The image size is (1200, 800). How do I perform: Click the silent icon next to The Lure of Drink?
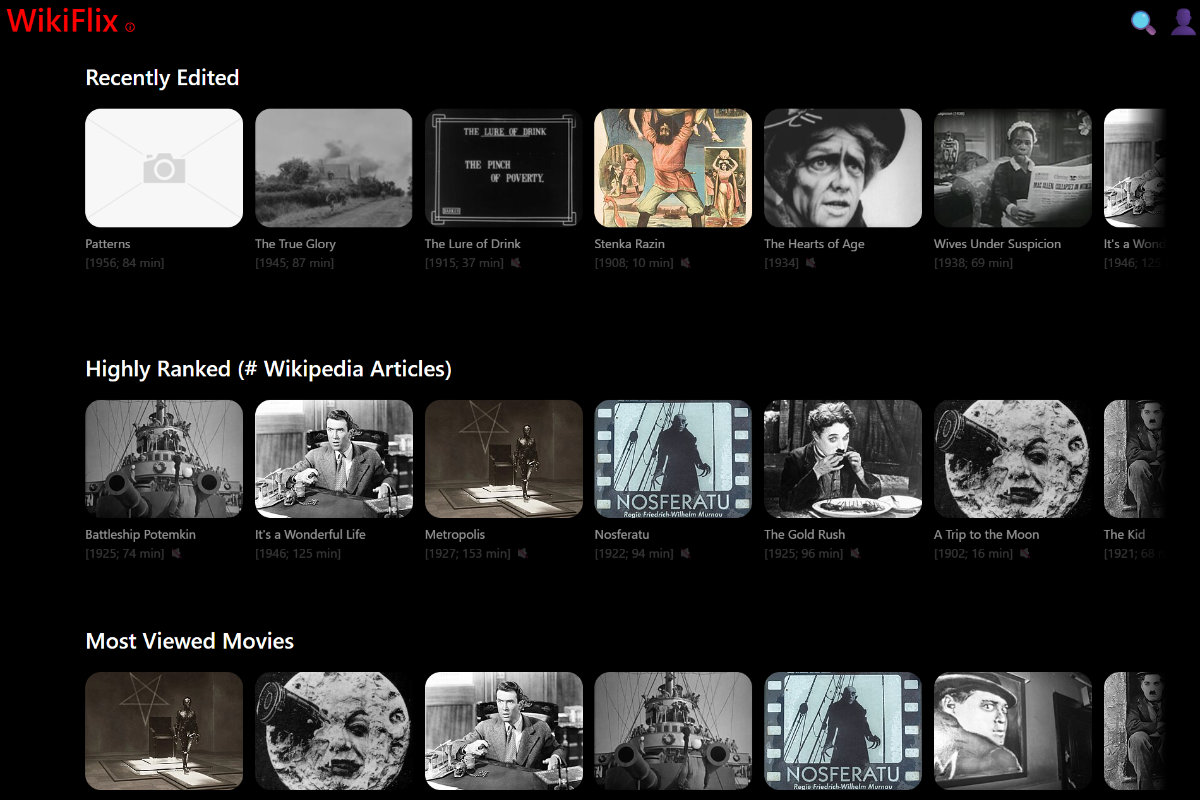coord(516,263)
